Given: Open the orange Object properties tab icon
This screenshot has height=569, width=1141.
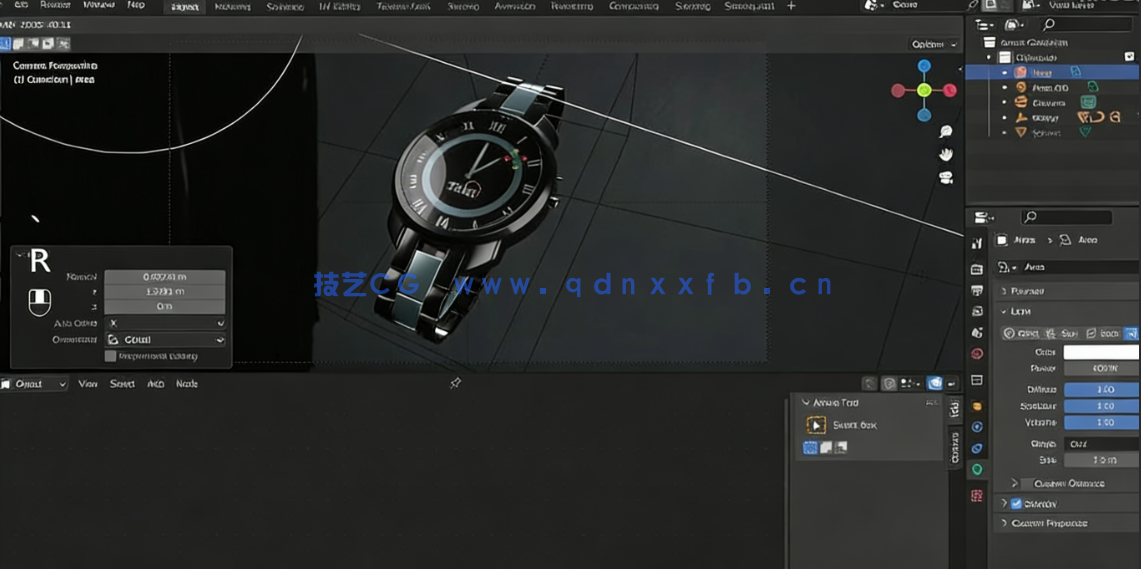Looking at the screenshot, I should coord(977,405).
